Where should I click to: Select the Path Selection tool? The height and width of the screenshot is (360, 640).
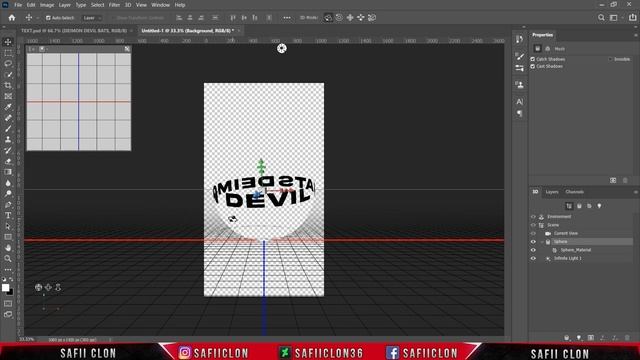pyautogui.click(x=8, y=226)
